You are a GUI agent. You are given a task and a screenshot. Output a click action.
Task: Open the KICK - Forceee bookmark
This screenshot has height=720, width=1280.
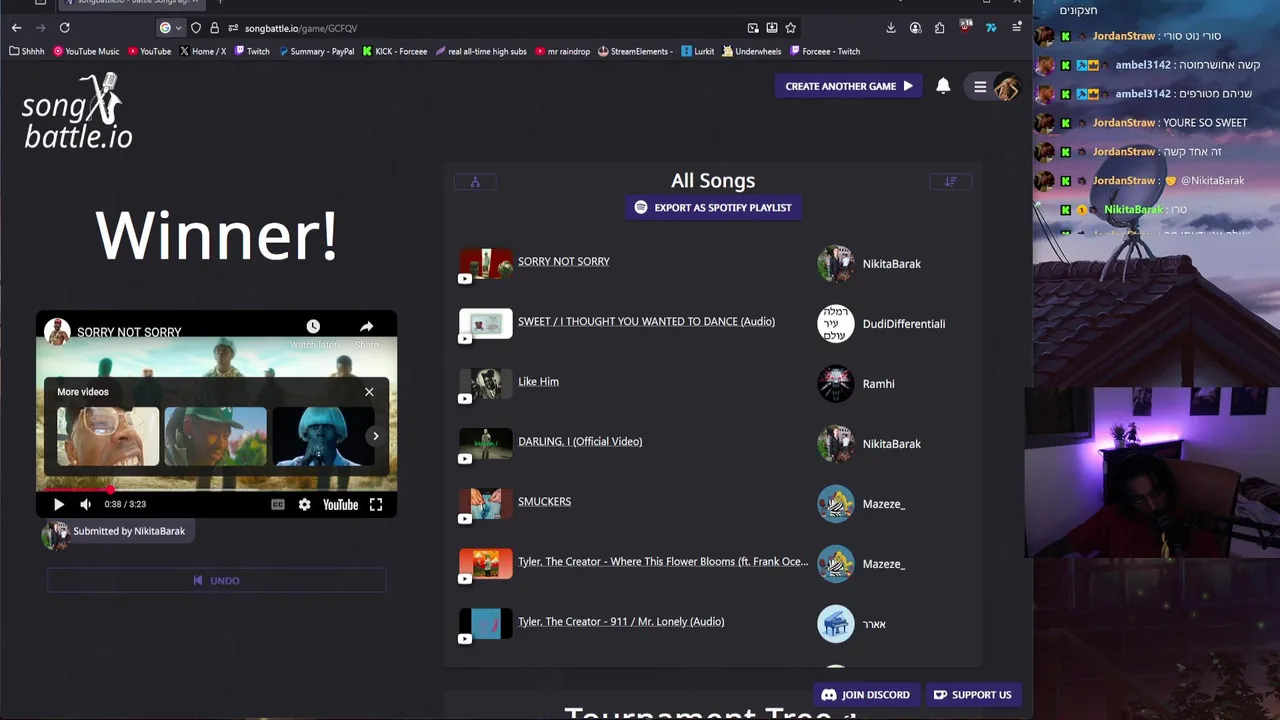tap(395, 51)
